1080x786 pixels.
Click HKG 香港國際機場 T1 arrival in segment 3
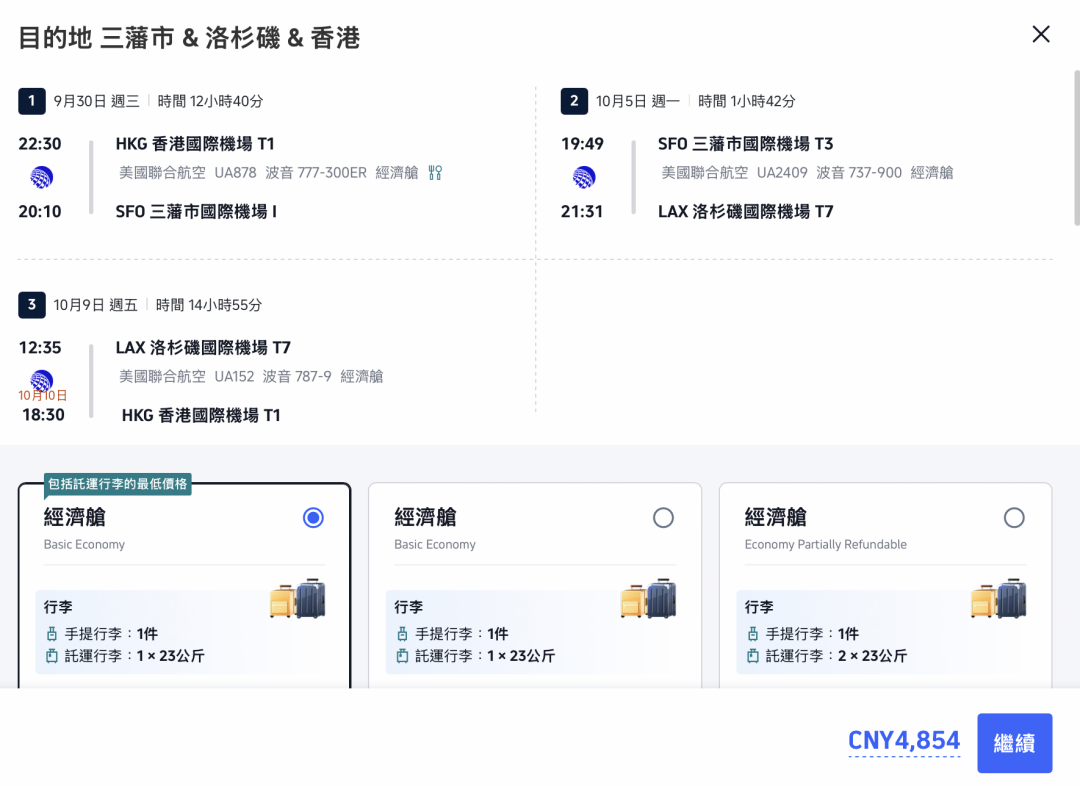coord(201,415)
